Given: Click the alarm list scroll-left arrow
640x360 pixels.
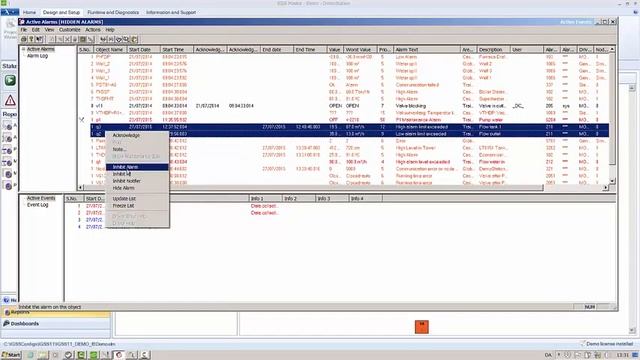Looking at the screenshot, I should click(80, 187).
